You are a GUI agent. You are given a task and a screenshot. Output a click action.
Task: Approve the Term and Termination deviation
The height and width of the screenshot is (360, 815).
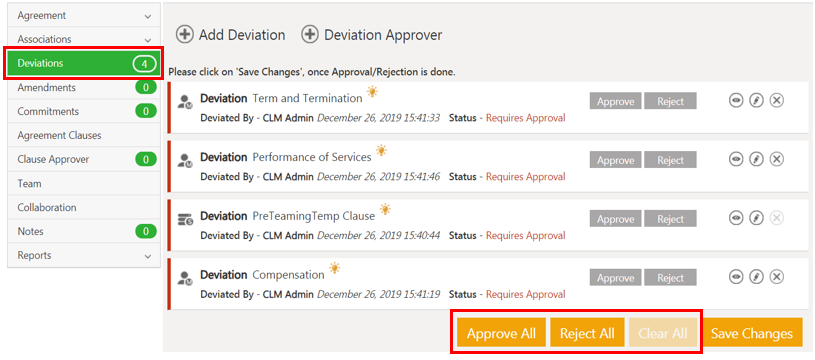coord(615,101)
